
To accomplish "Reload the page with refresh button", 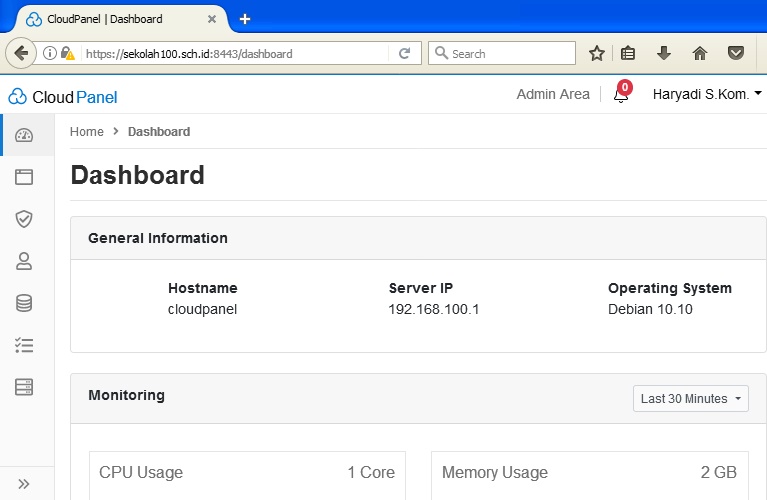I will (x=405, y=54).
